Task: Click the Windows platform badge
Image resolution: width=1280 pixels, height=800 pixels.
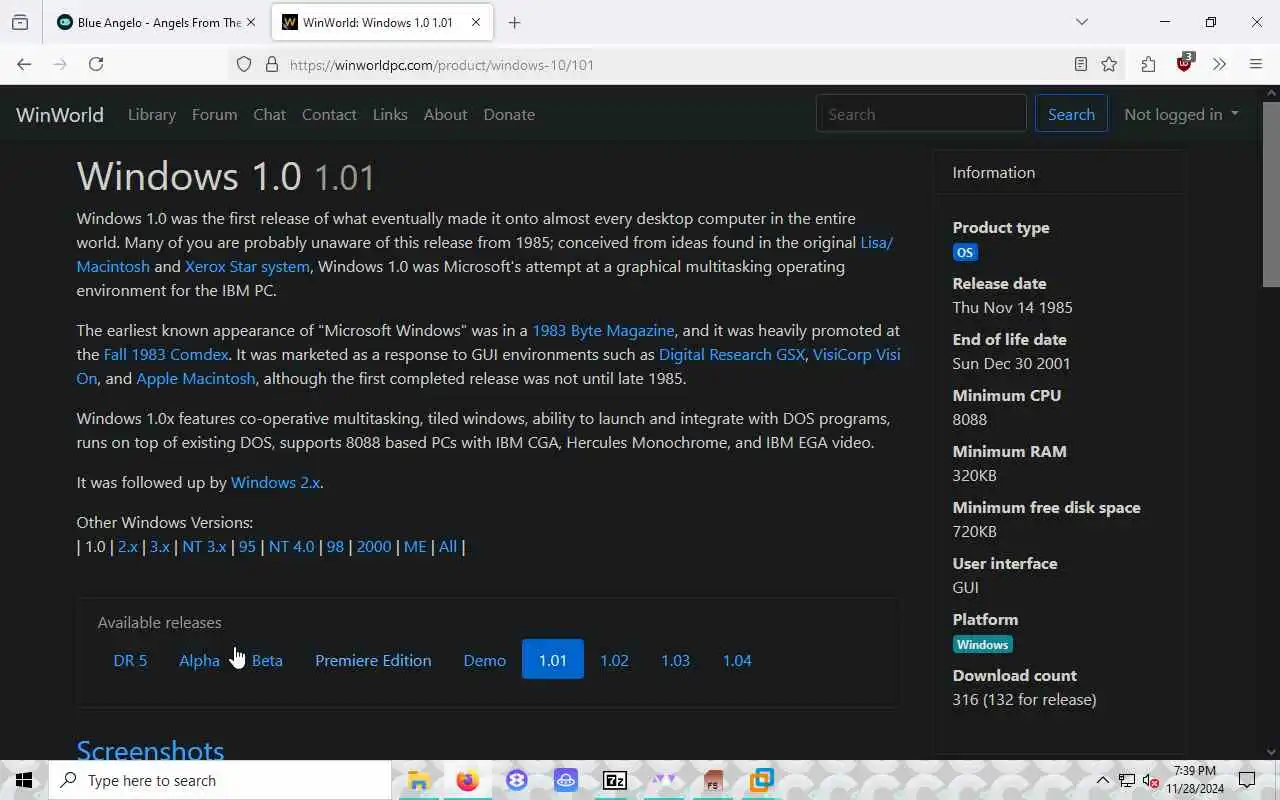Action: pyautogui.click(x=983, y=644)
